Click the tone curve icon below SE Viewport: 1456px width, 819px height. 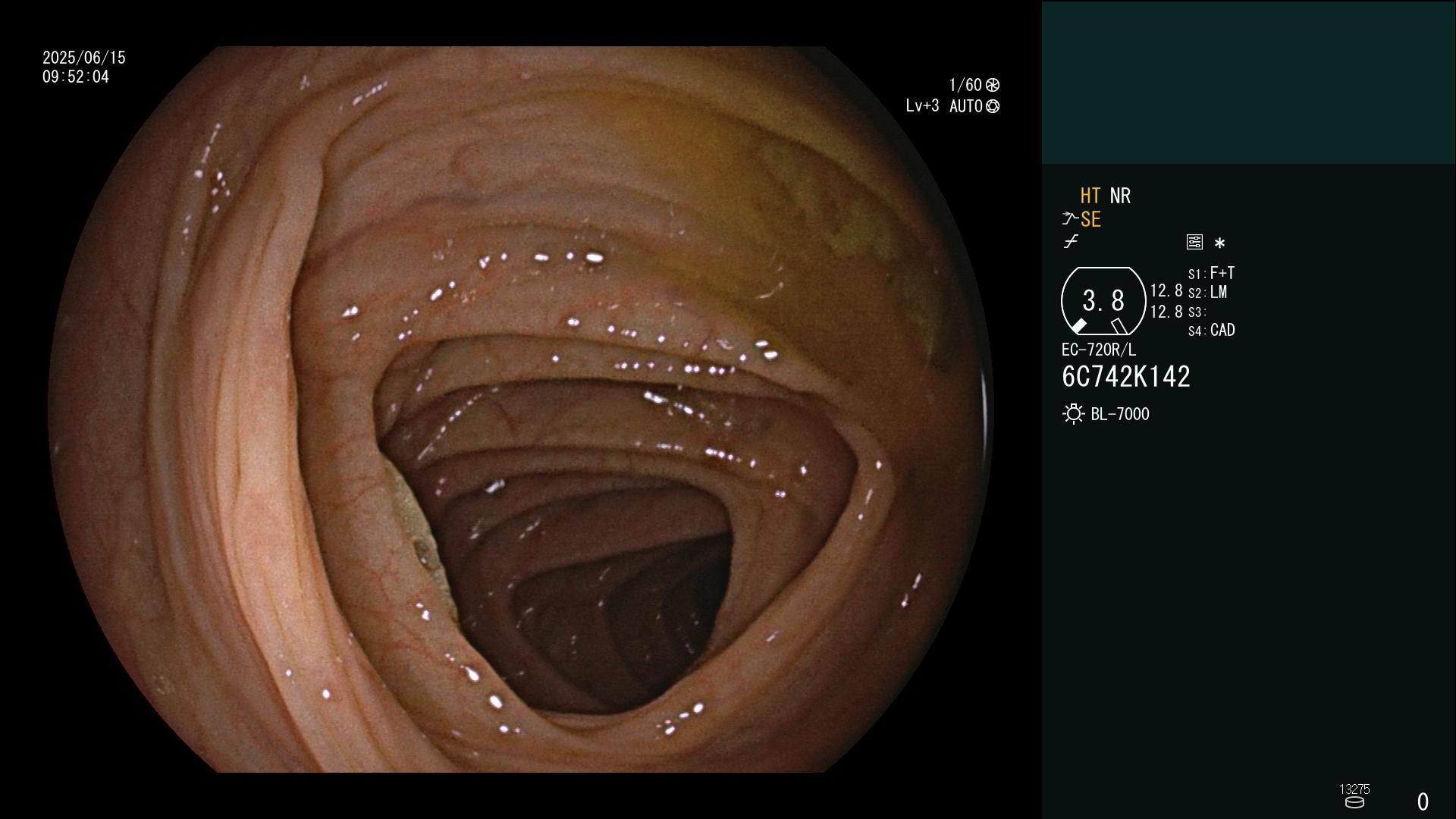click(1071, 242)
